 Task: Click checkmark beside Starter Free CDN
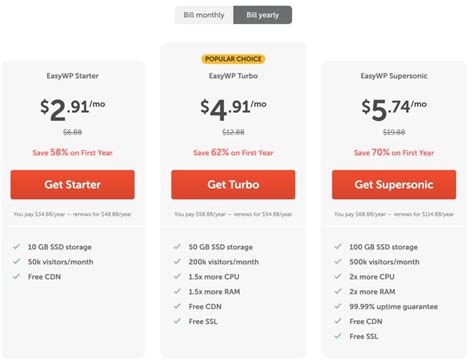(x=17, y=276)
